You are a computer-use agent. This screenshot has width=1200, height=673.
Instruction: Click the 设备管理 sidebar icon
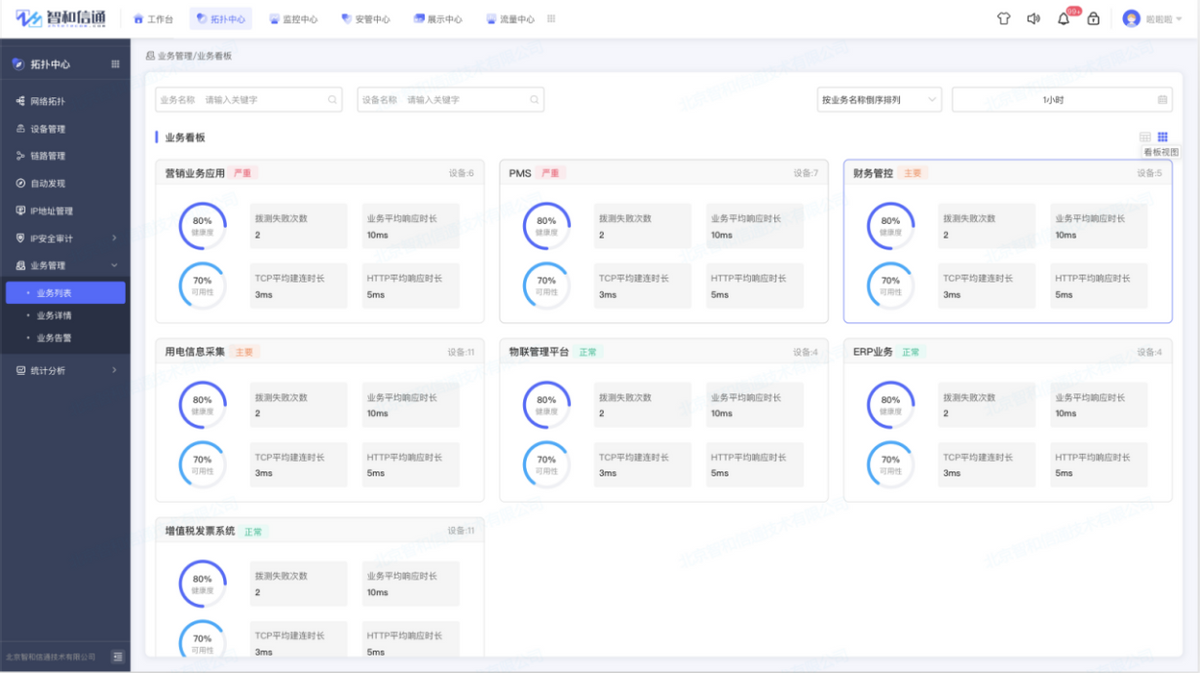pyautogui.click(x=20, y=129)
